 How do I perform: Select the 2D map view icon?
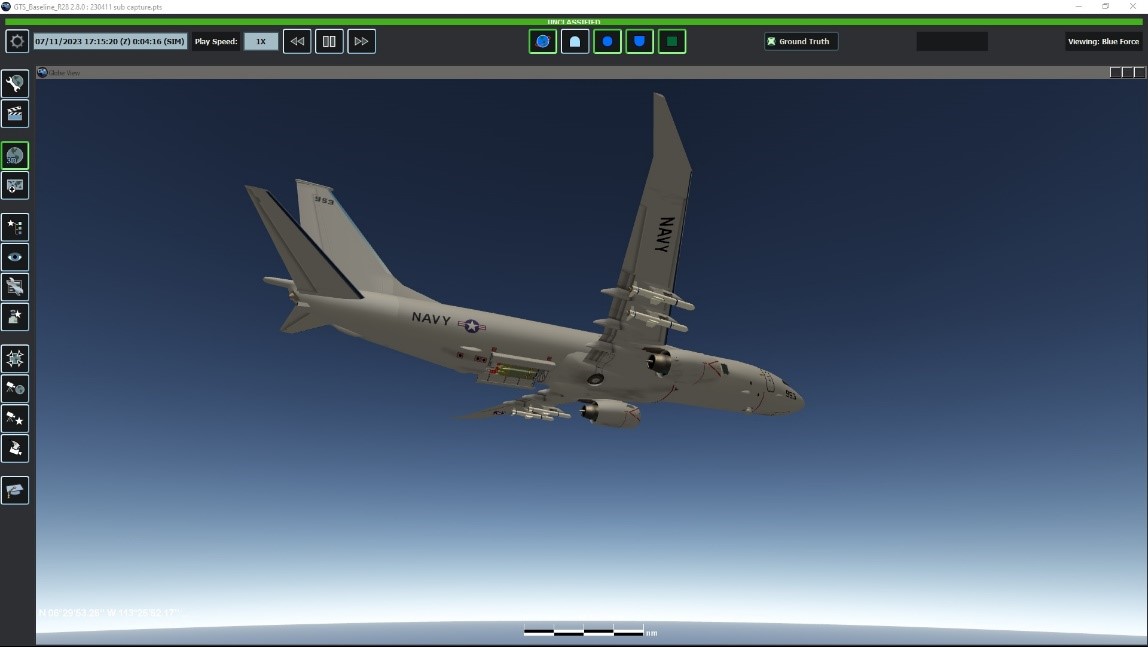(15, 185)
